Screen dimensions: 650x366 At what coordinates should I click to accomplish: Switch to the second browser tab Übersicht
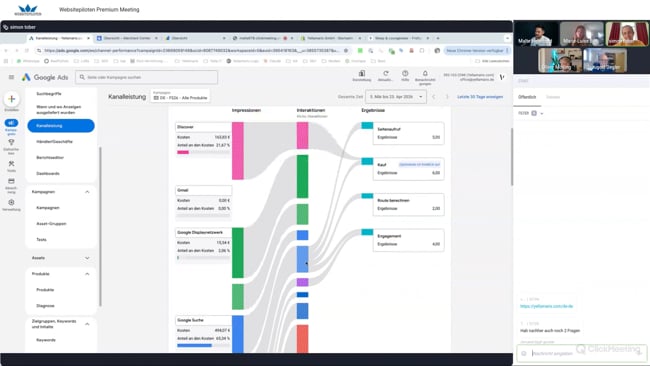click(x=127, y=38)
